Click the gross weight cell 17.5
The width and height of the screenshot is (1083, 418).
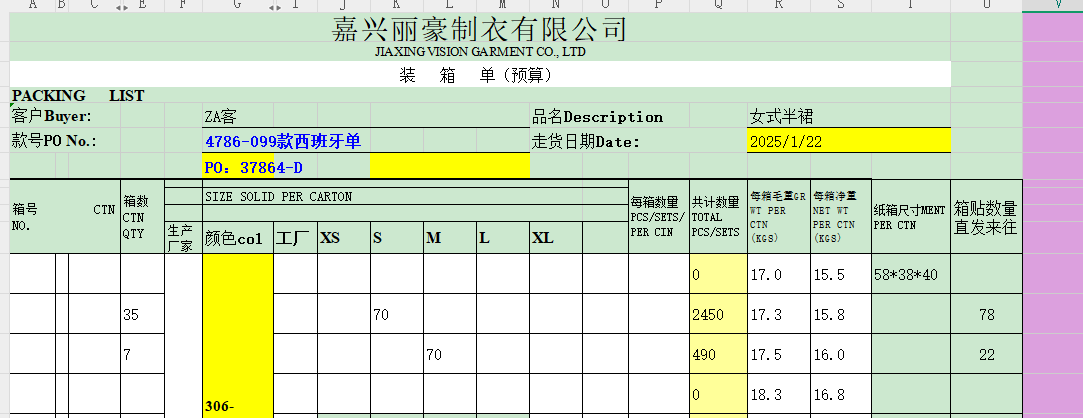click(x=778, y=355)
